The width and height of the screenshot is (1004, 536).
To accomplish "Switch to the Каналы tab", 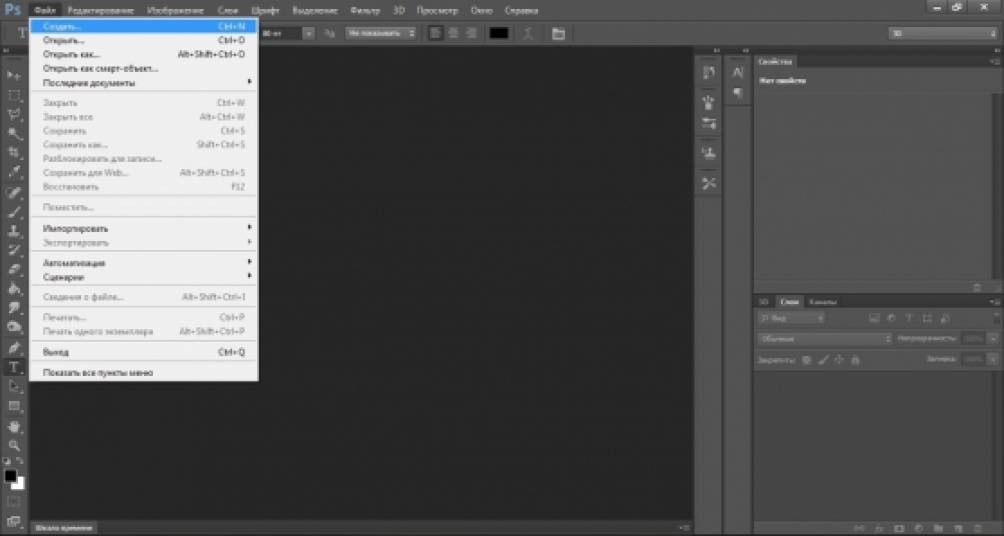I will pyautogui.click(x=823, y=302).
